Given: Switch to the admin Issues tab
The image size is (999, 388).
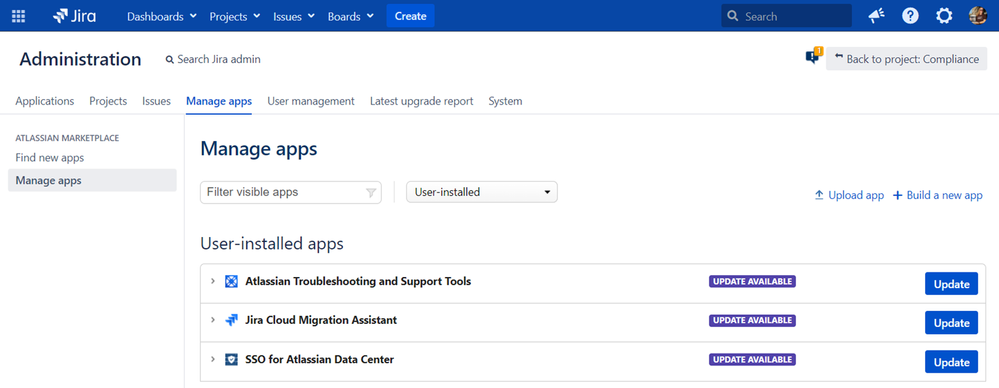Looking at the screenshot, I should 156,101.
